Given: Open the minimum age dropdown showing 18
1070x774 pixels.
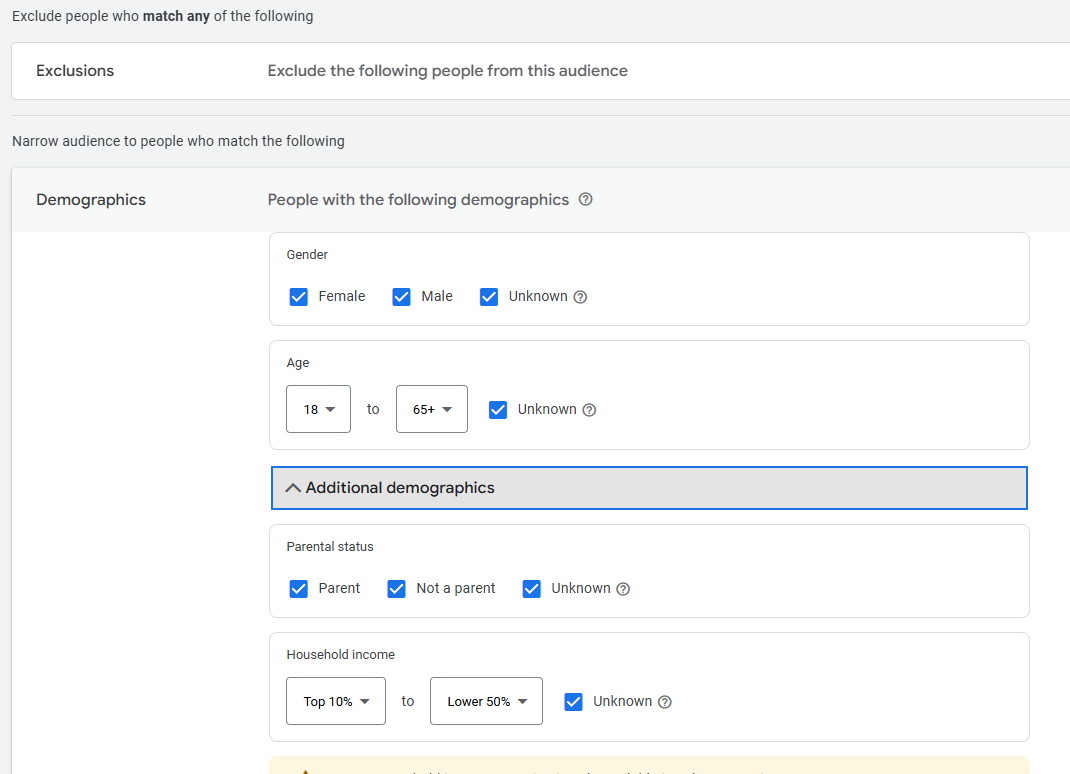Looking at the screenshot, I should 318,409.
